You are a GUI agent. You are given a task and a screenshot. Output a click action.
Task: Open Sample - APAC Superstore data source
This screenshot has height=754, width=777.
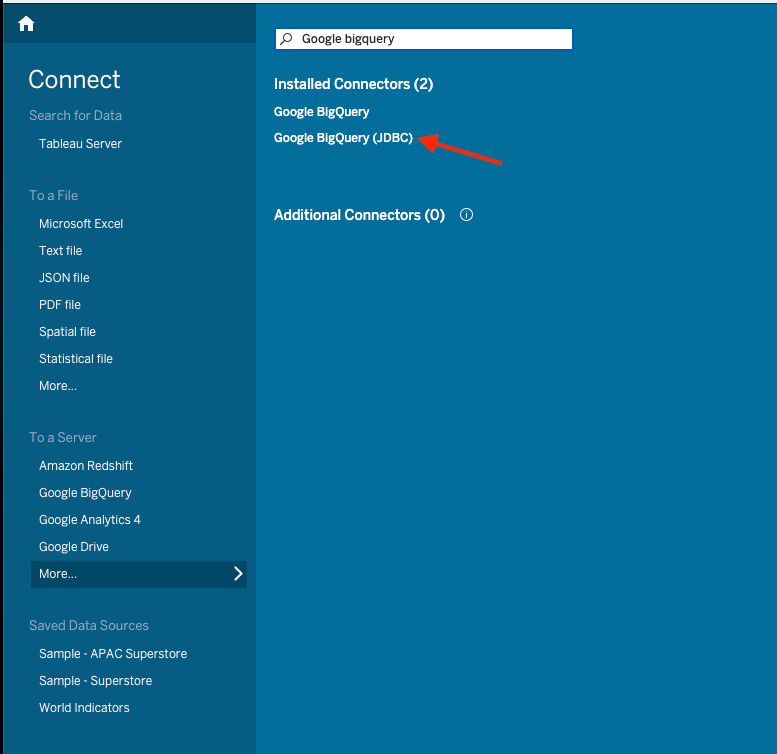click(x=113, y=654)
